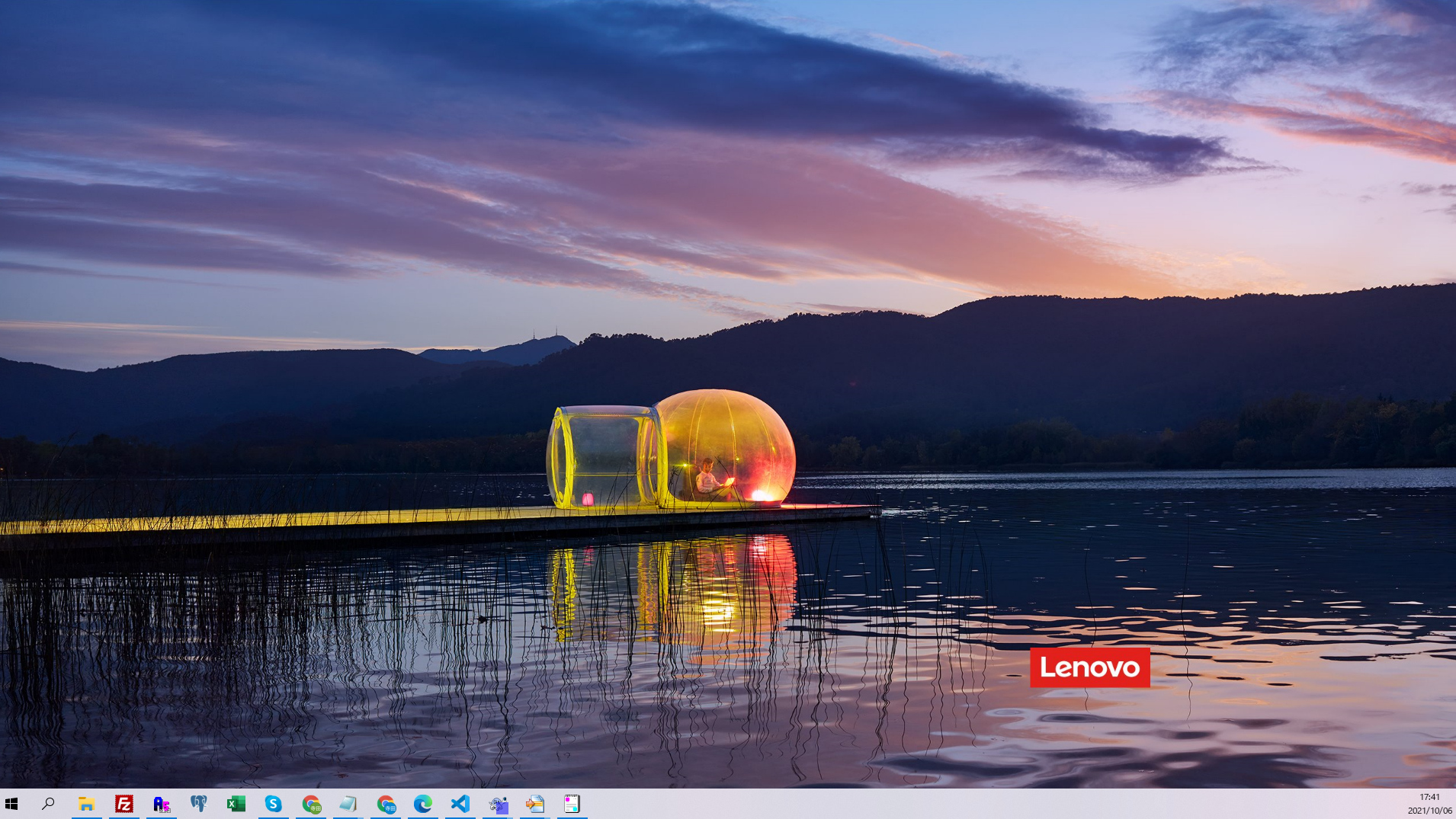Open the document with orange arrow icon
Screen dimensions: 1456x819
pyautogui.click(x=535, y=804)
